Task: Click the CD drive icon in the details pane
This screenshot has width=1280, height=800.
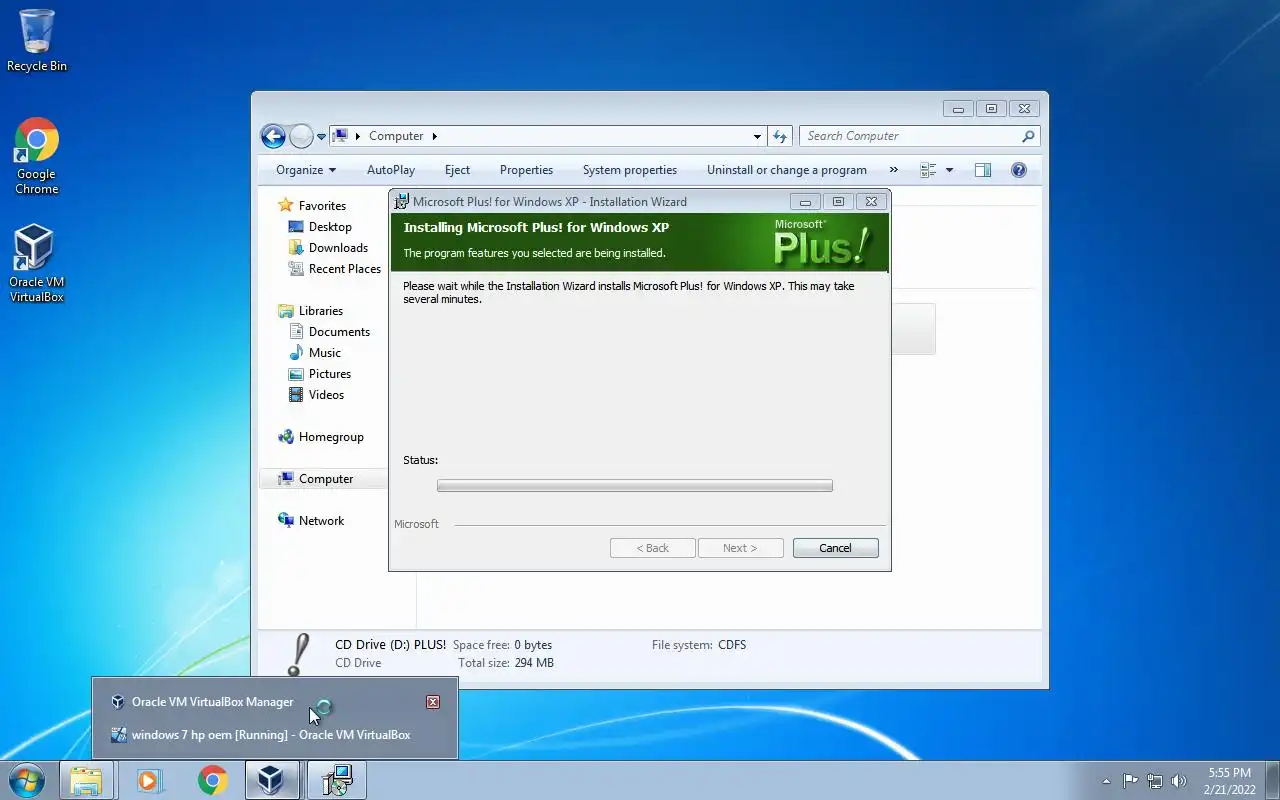Action: [298, 656]
